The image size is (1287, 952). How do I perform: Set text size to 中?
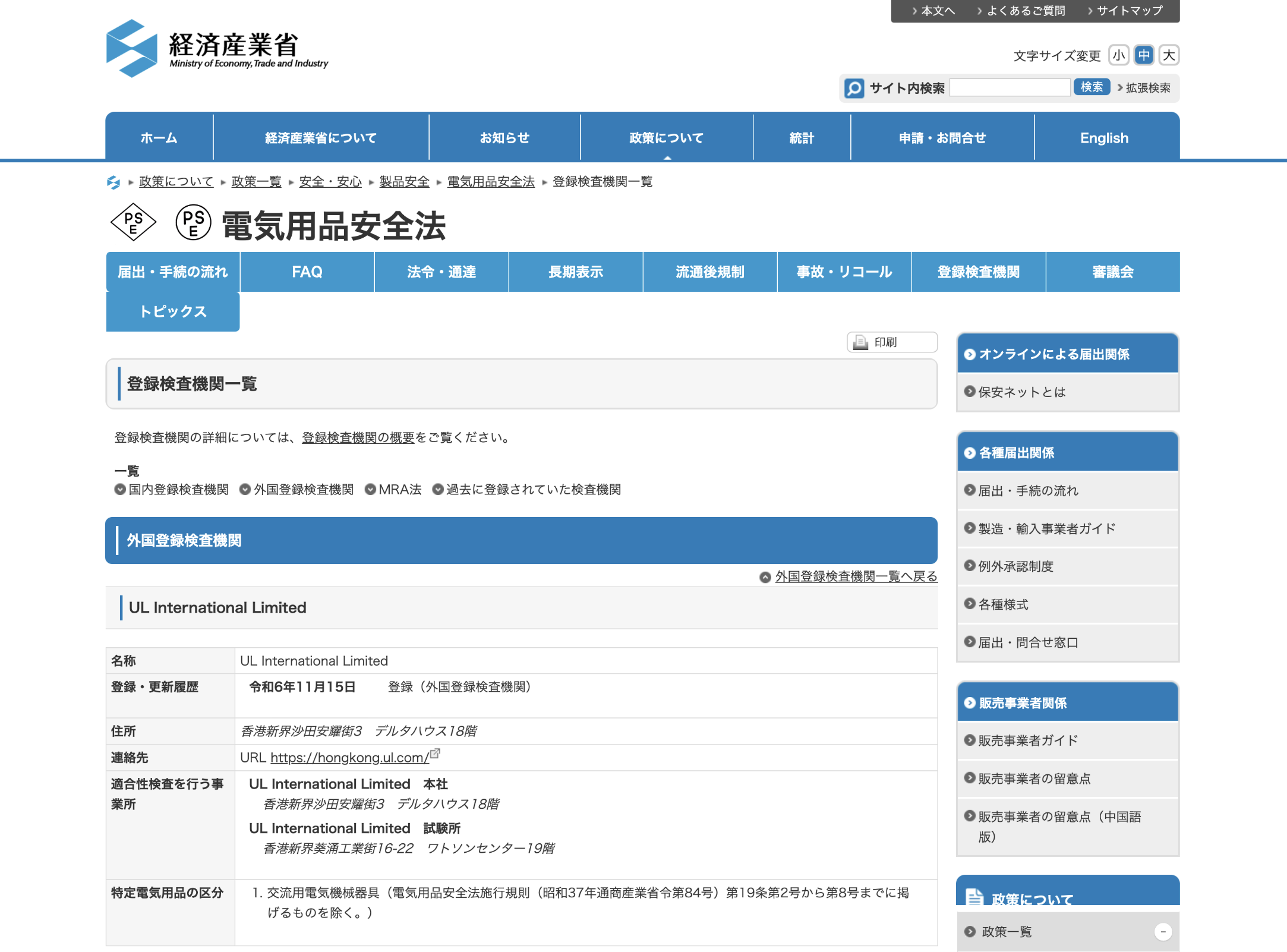click(x=1144, y=55)
